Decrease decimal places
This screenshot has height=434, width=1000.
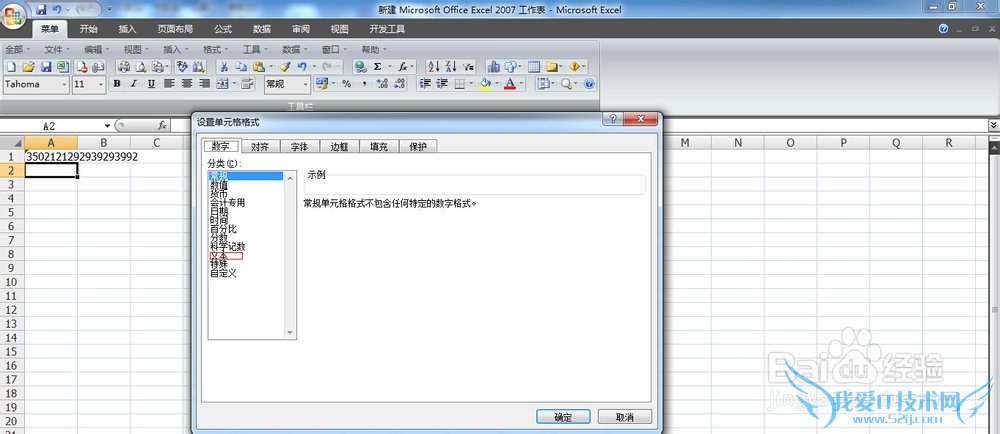tap(400, 84)
